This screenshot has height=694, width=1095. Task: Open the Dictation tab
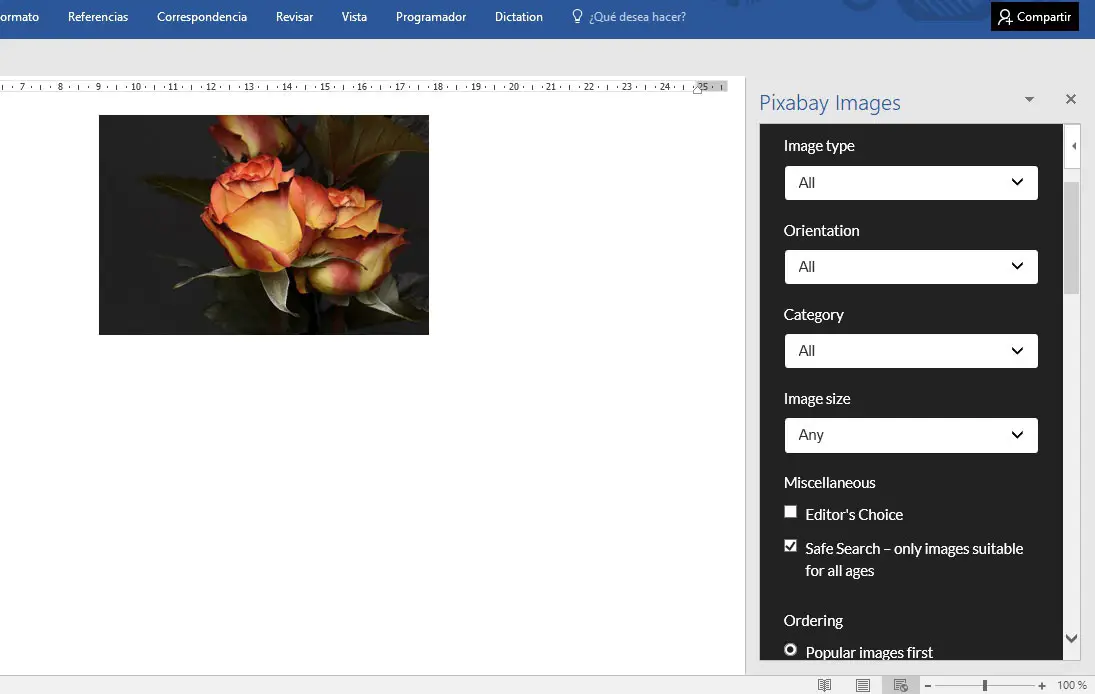519,17
